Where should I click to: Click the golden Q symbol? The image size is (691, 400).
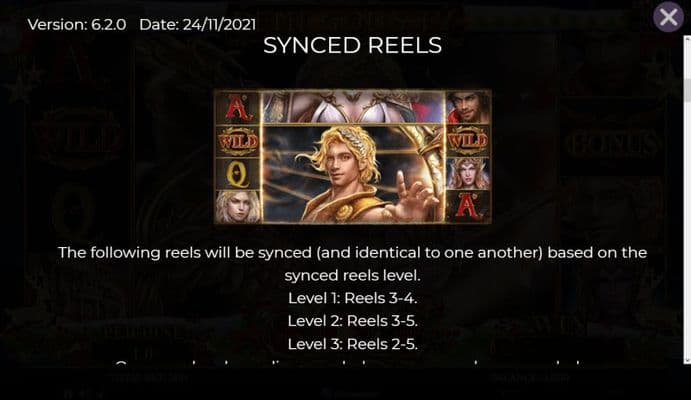(x=238, y=174)
